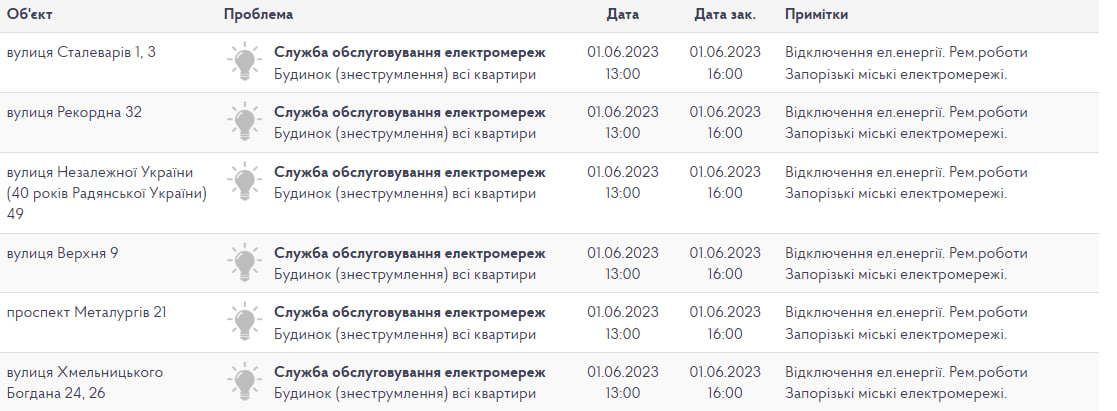
Task: Click end date in Металургів 21 row
Action: 725,323
